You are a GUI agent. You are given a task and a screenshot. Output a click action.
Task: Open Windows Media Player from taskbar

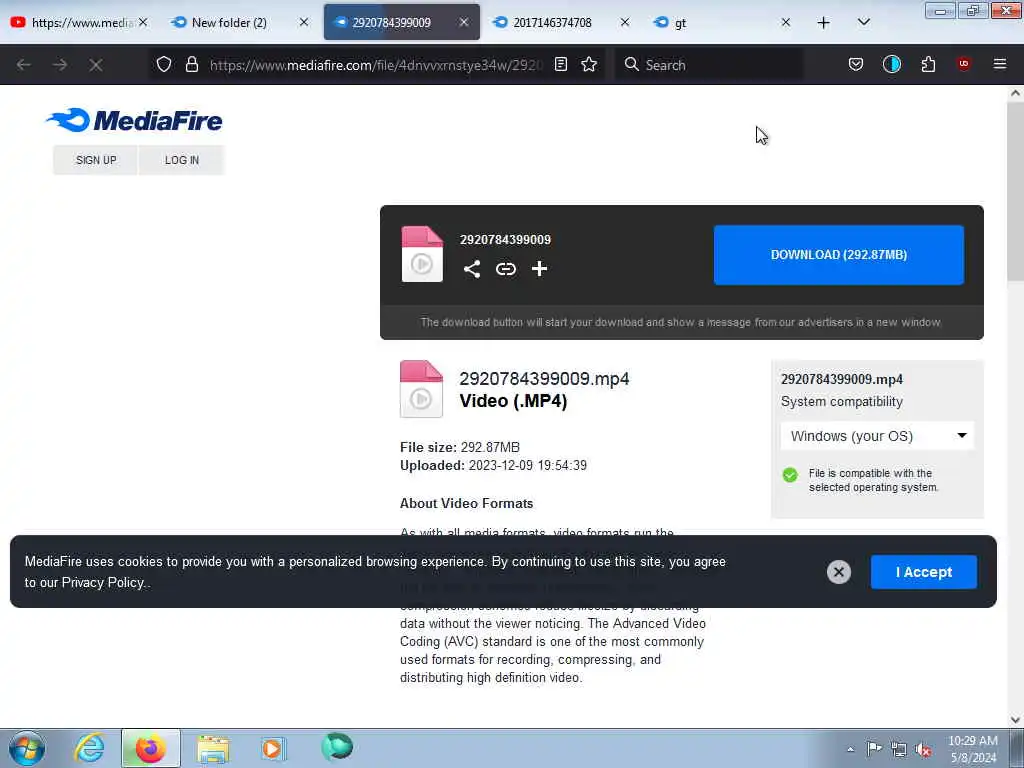pyautogui.click(x=273, y=748)
